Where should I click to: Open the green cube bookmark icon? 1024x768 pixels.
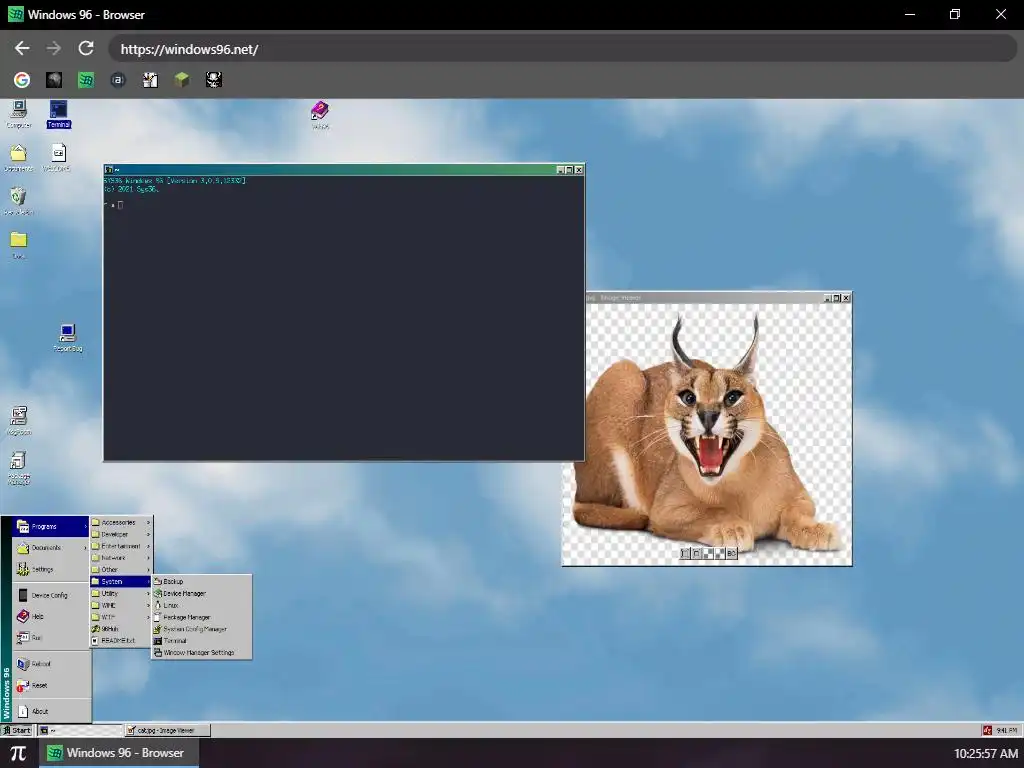click(x=182, y=80)
